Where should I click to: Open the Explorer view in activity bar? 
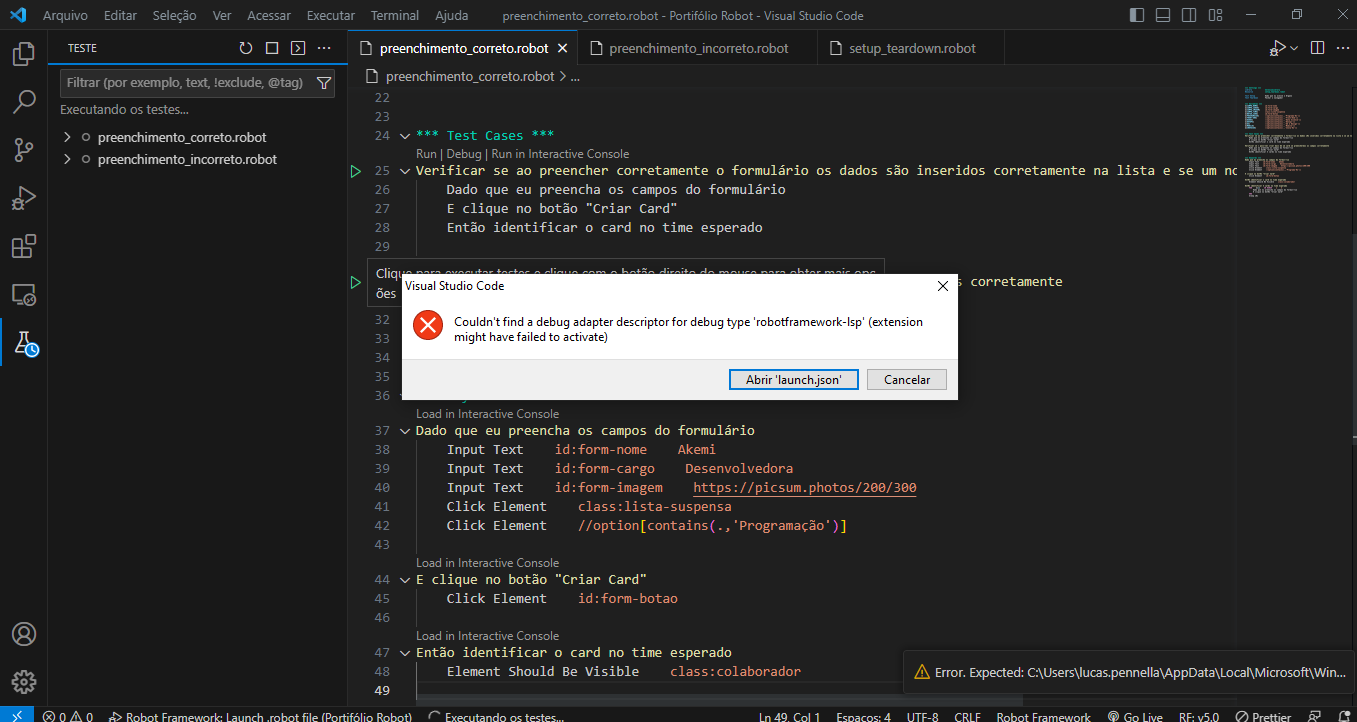[x=24, y=54]
